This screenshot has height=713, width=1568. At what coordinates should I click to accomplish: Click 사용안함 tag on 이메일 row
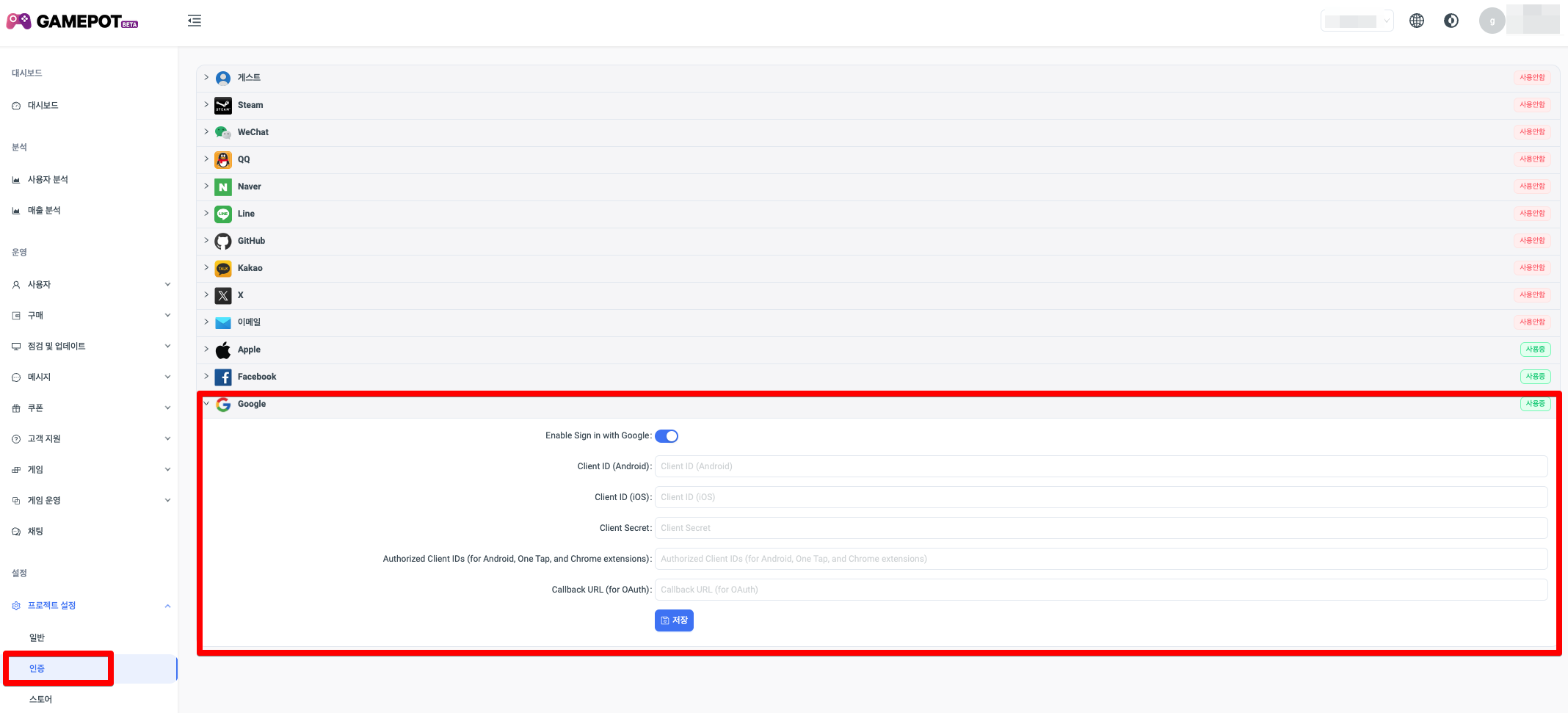point(1532,322)
